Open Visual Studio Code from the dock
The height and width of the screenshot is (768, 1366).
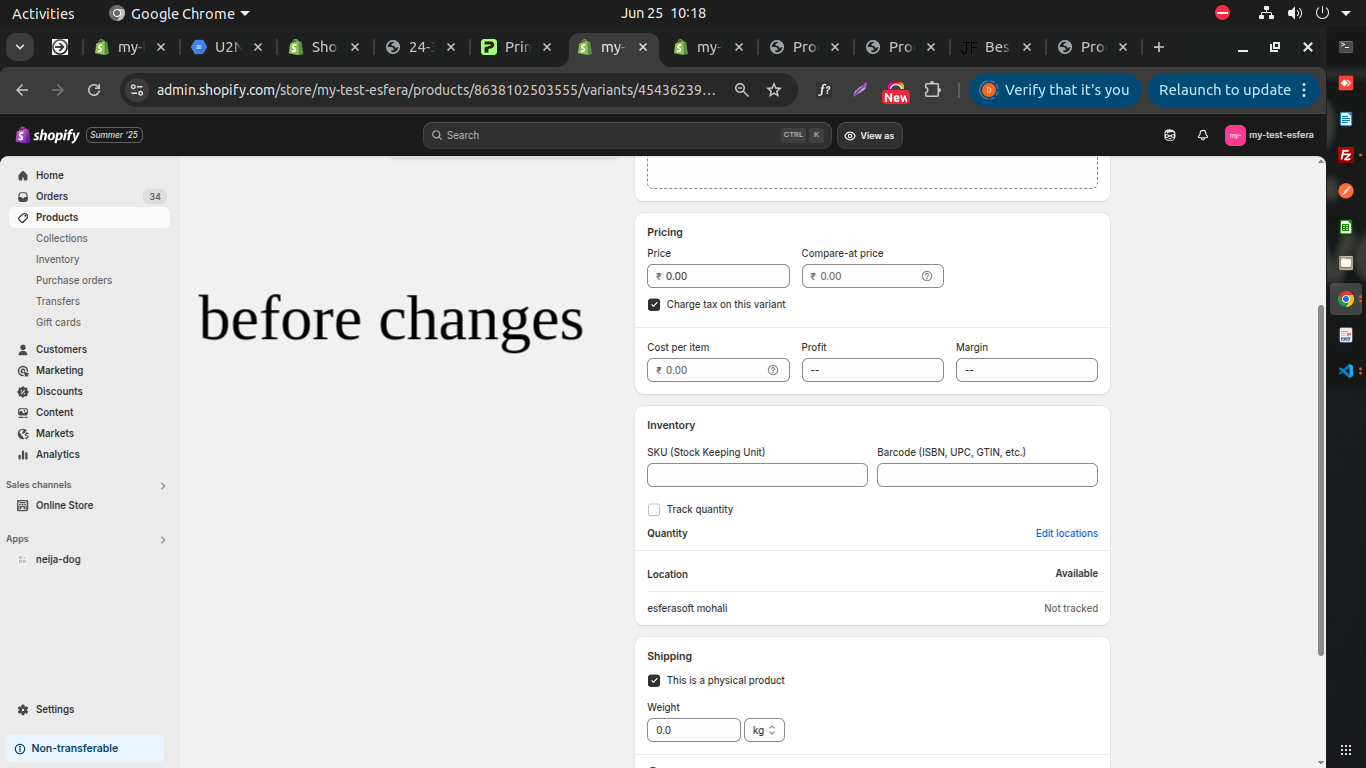pyautogui.click(x=1346, y=370)
